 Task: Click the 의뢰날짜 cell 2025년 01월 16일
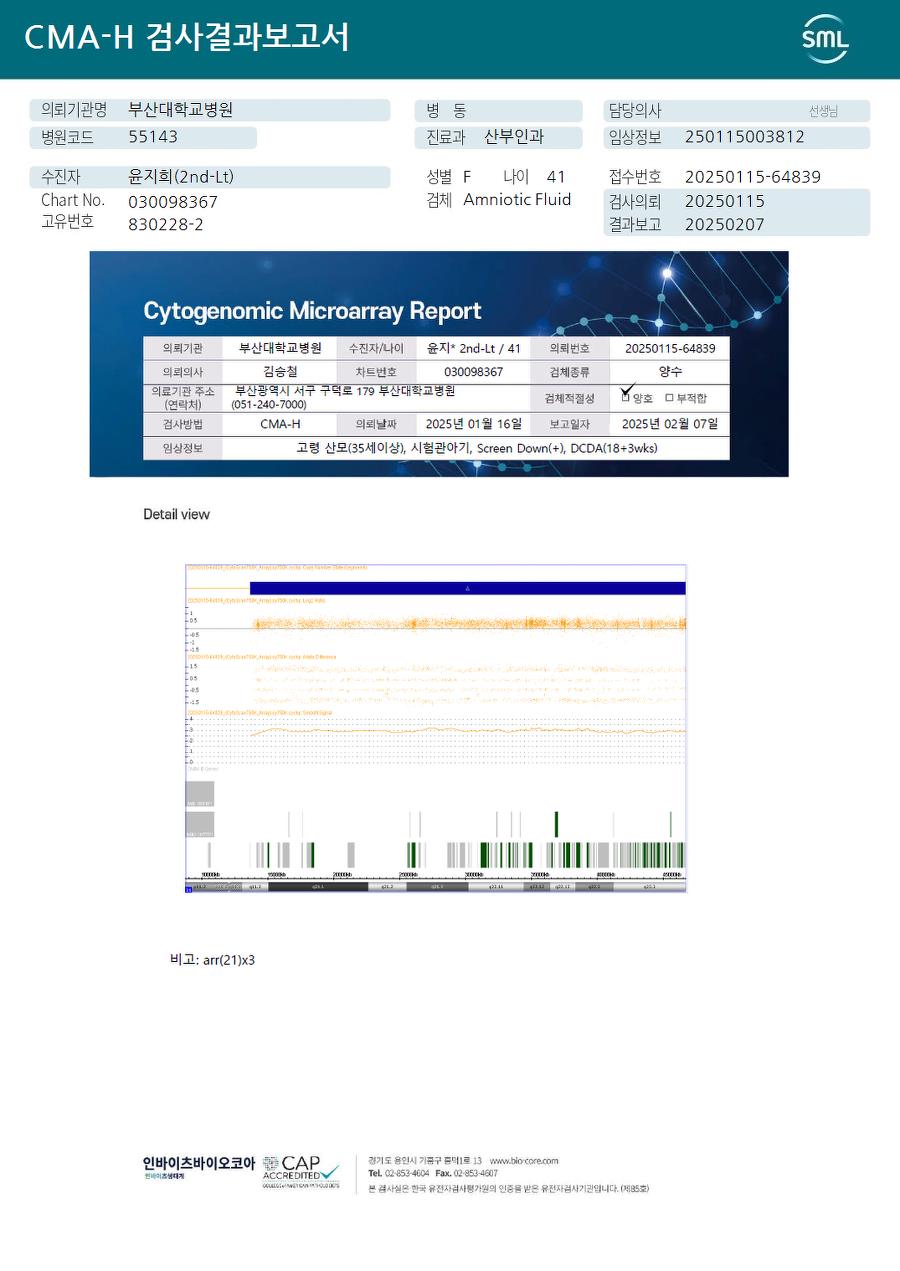pyautogui.click(x=474, y=424)
